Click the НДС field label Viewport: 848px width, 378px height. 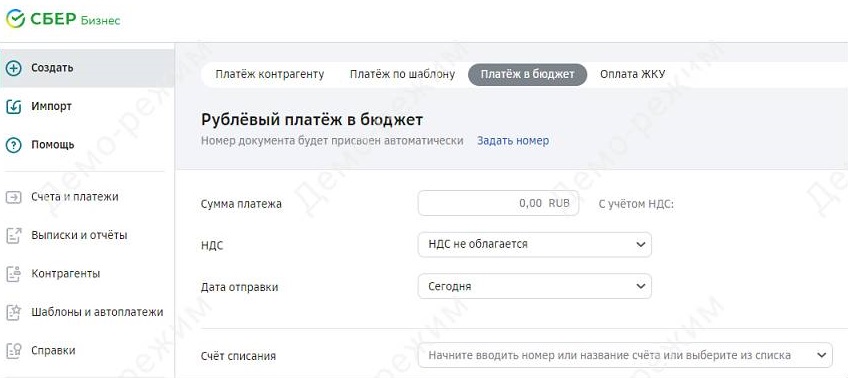point(212,246)
